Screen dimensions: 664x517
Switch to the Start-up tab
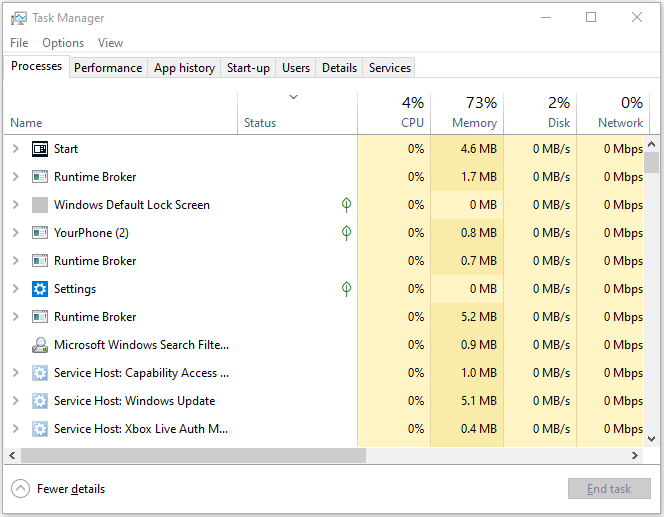pos(248,68)
